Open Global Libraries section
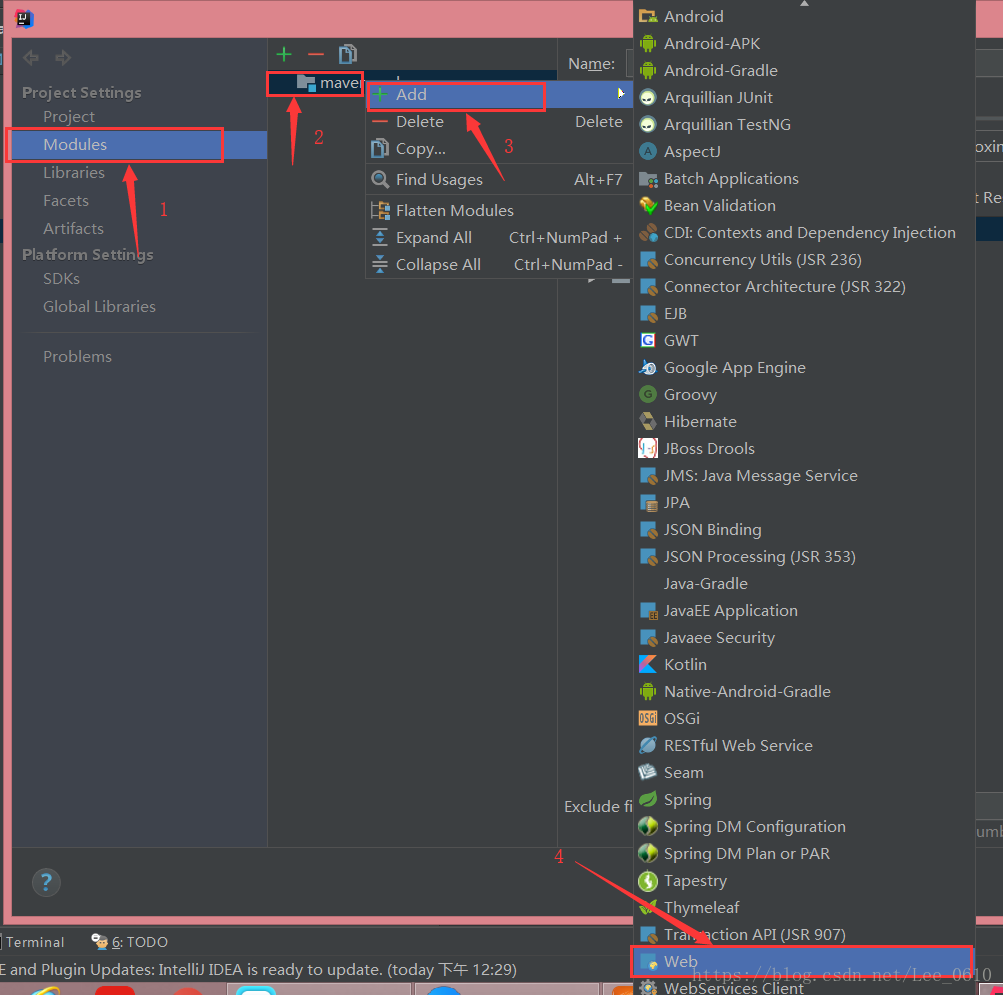Viewport: 1003px width, 995px height. [x=99, y=306]
